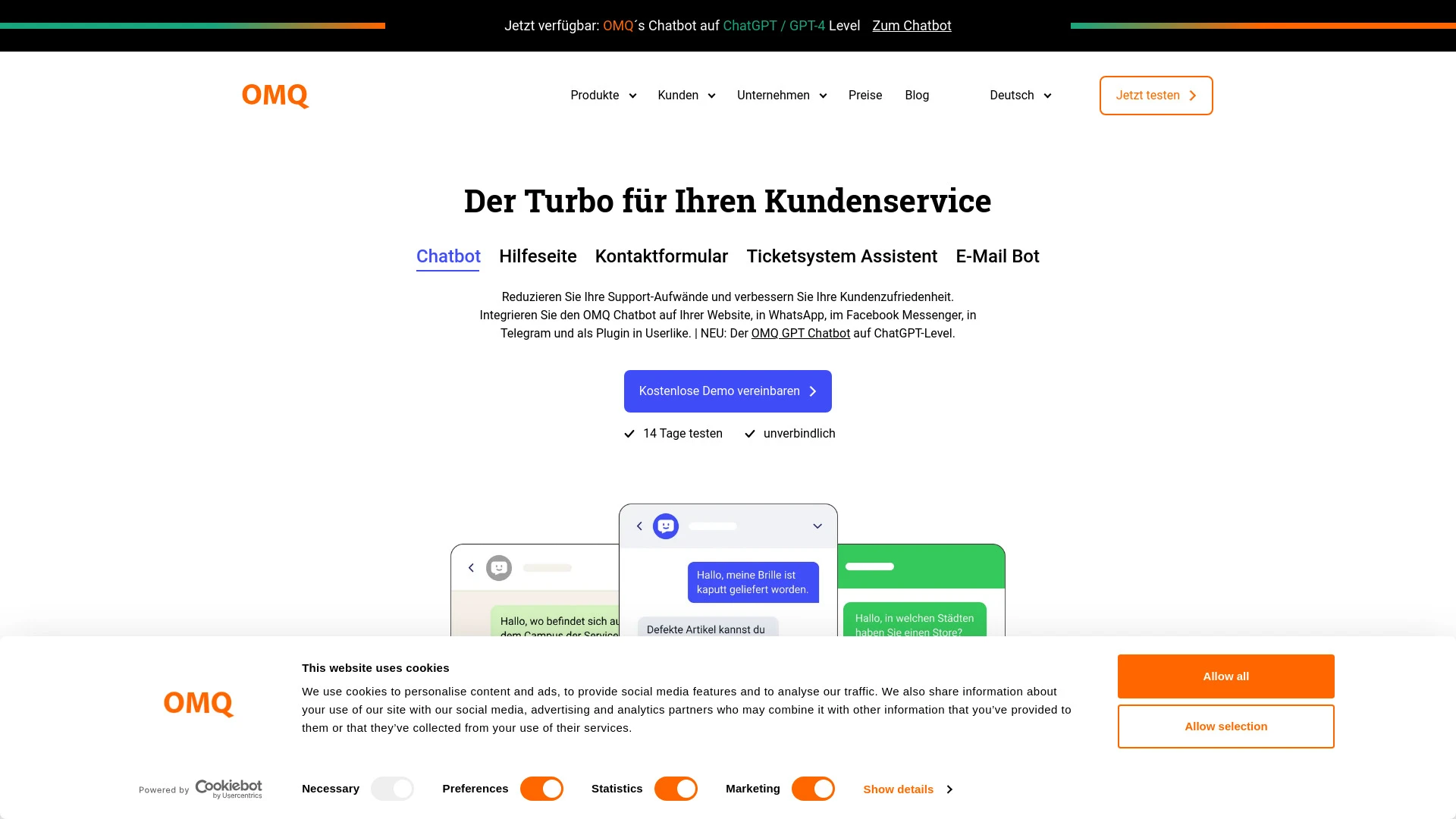Click the back arrow icon in chat widget
Screen dimensions: 1456x819
(x=638, y=526)
